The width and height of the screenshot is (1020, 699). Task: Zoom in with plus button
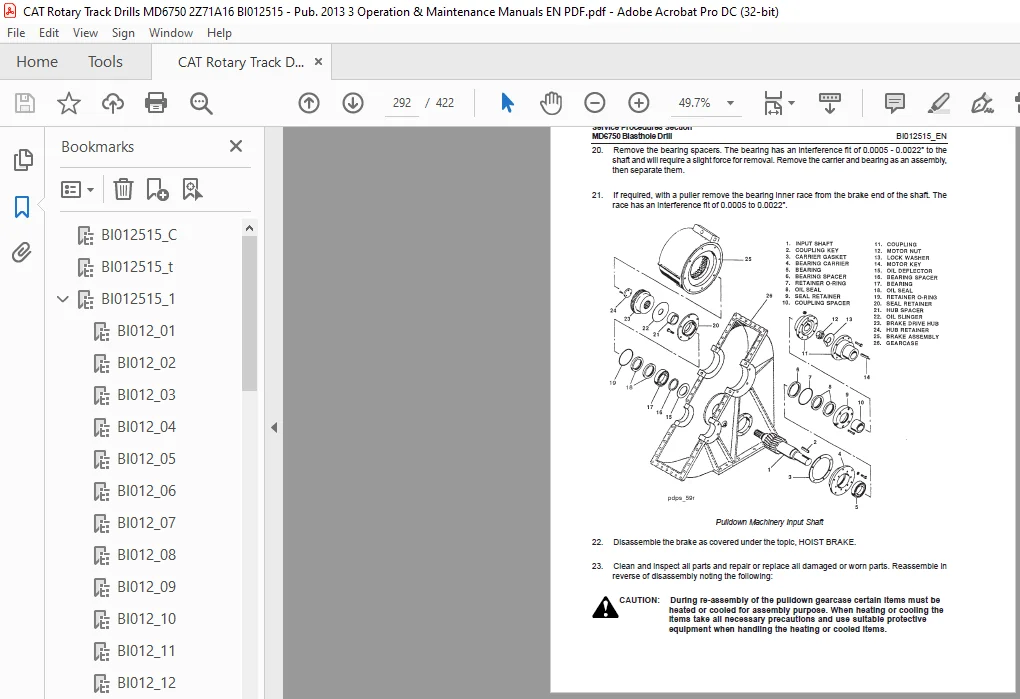pos(639,103)
